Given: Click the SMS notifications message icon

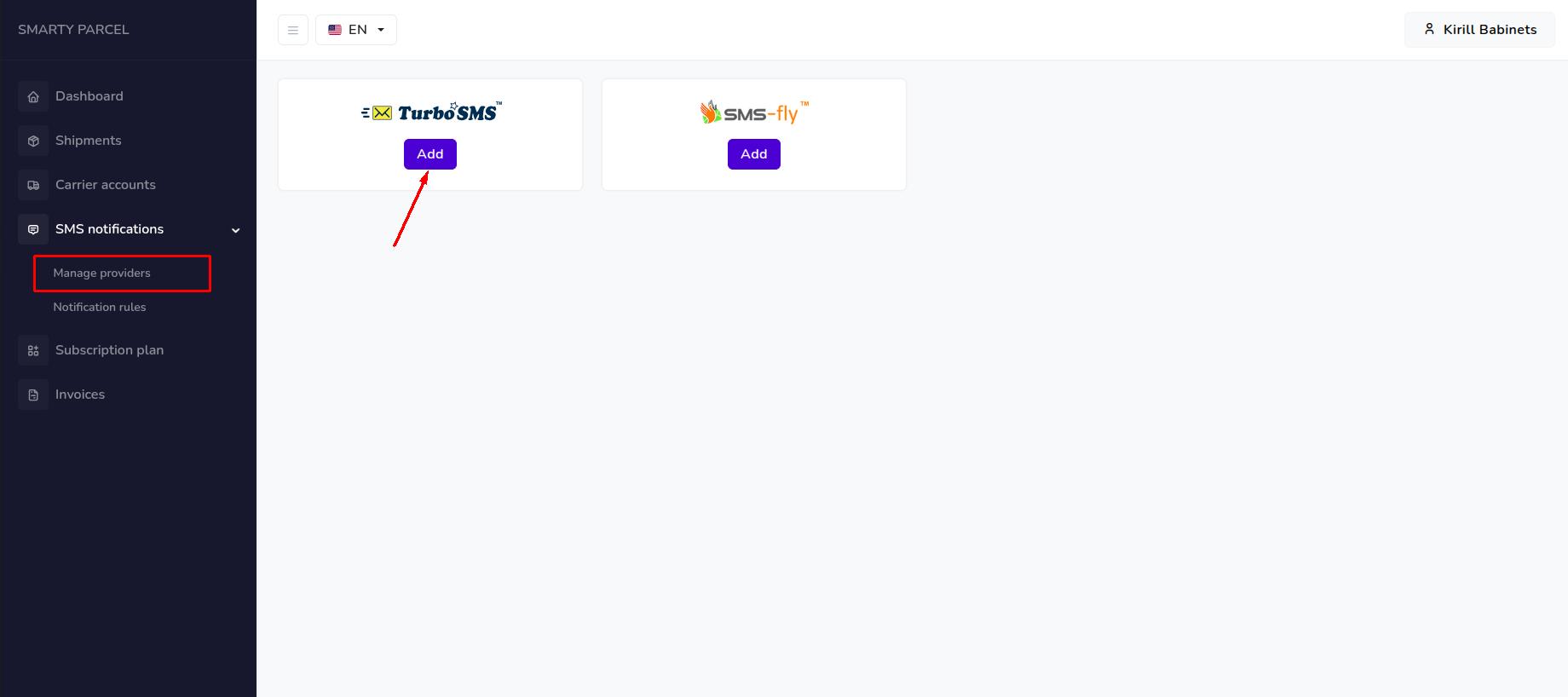Looking at the screenshot, I should pyautogui.click(x=33, y=230).
